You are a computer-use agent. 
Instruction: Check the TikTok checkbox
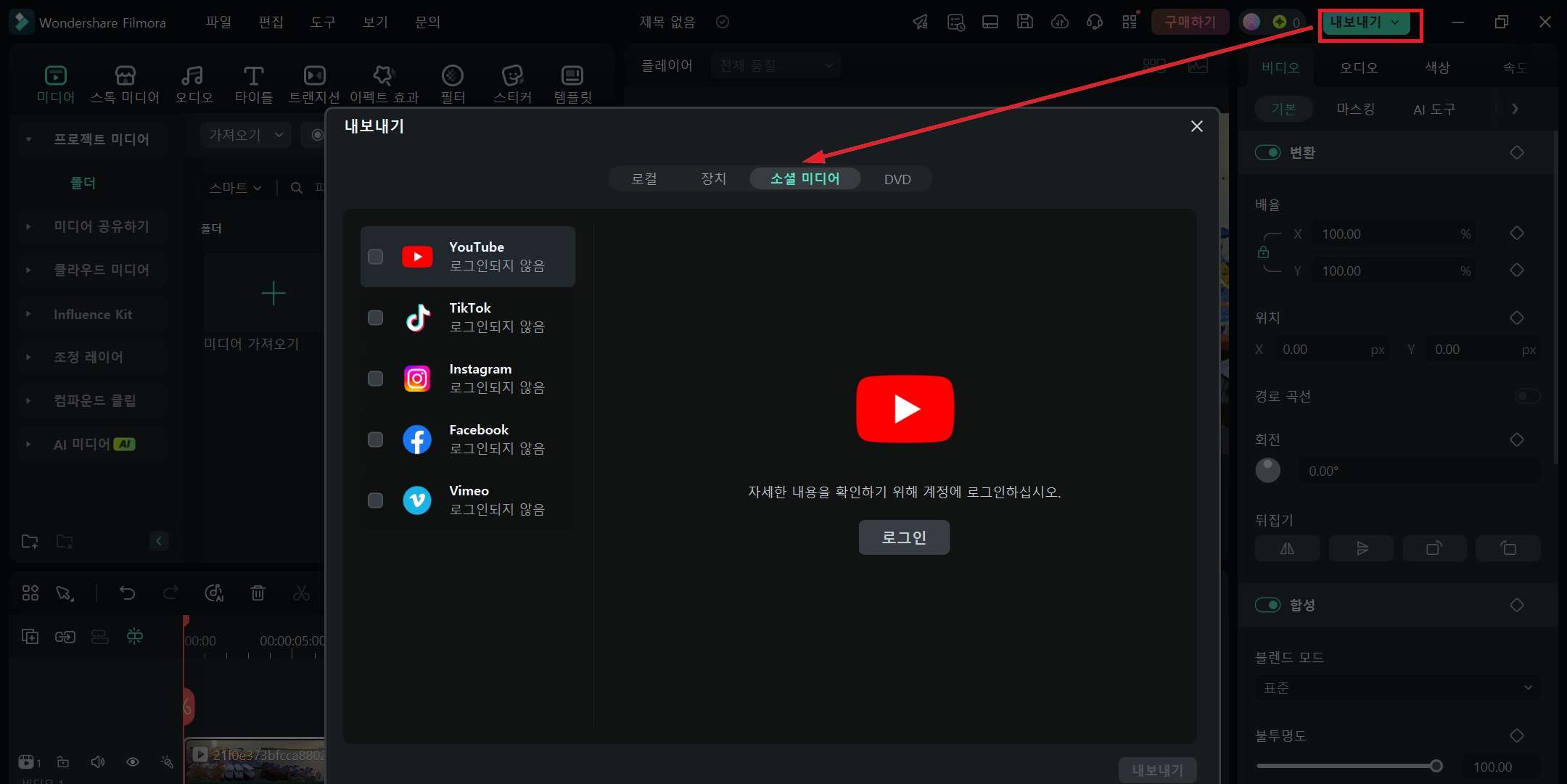coord(375,318)
